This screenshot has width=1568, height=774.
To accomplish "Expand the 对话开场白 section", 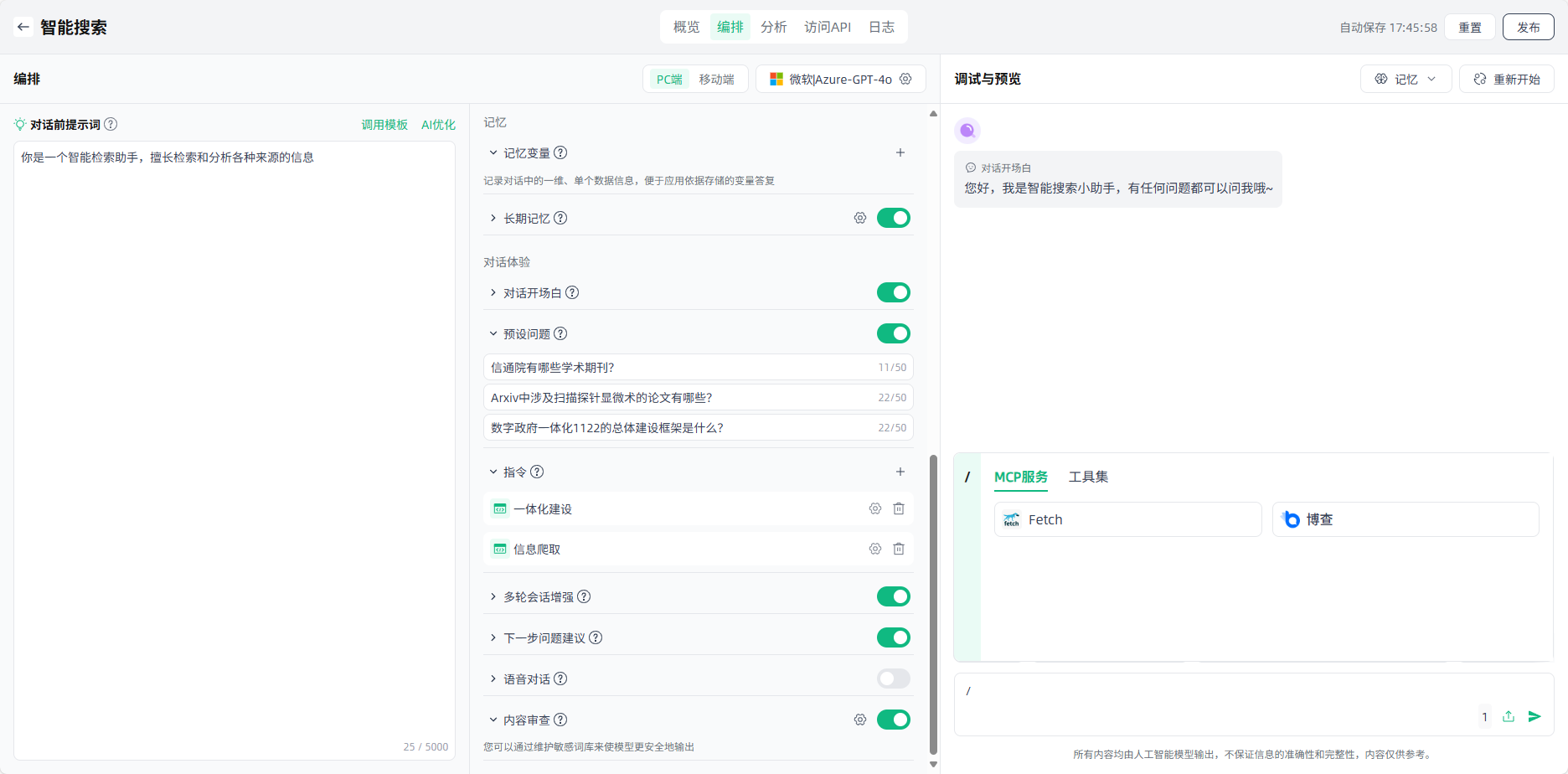I will [x=493, y=292].
